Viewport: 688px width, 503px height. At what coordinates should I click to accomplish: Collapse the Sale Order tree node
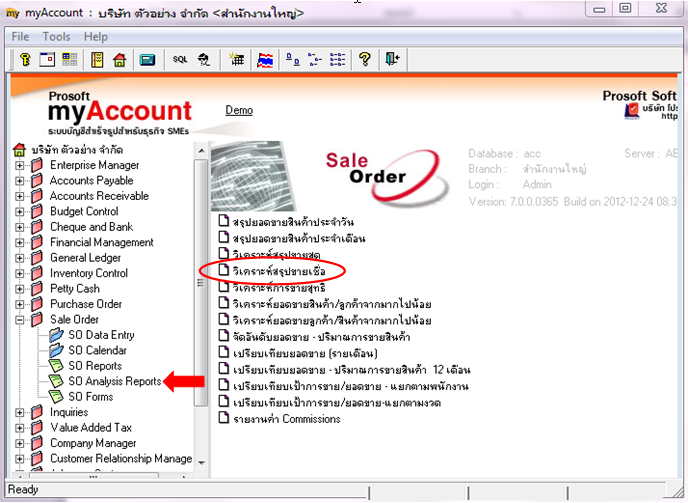pyautogui.click(x=19, y=320)
